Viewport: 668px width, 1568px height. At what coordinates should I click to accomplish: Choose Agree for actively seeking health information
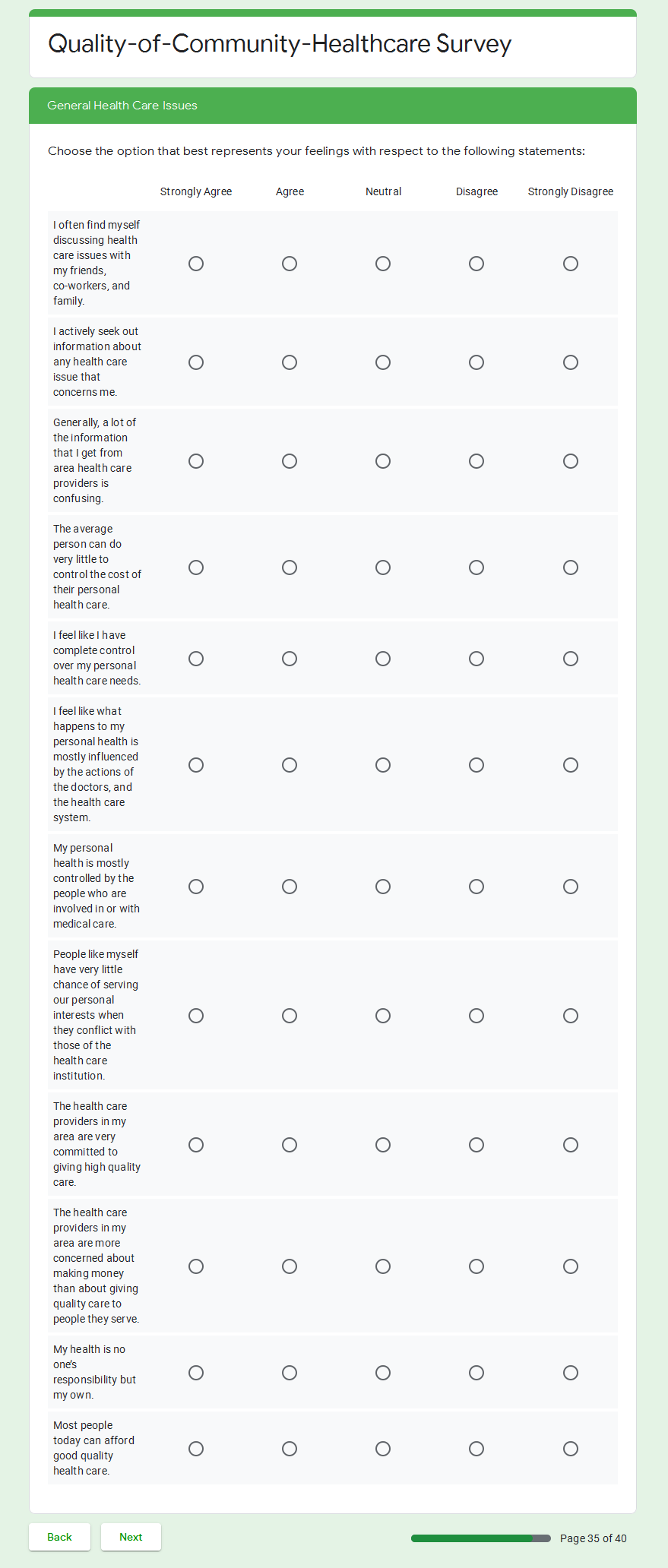click(290, 362)
